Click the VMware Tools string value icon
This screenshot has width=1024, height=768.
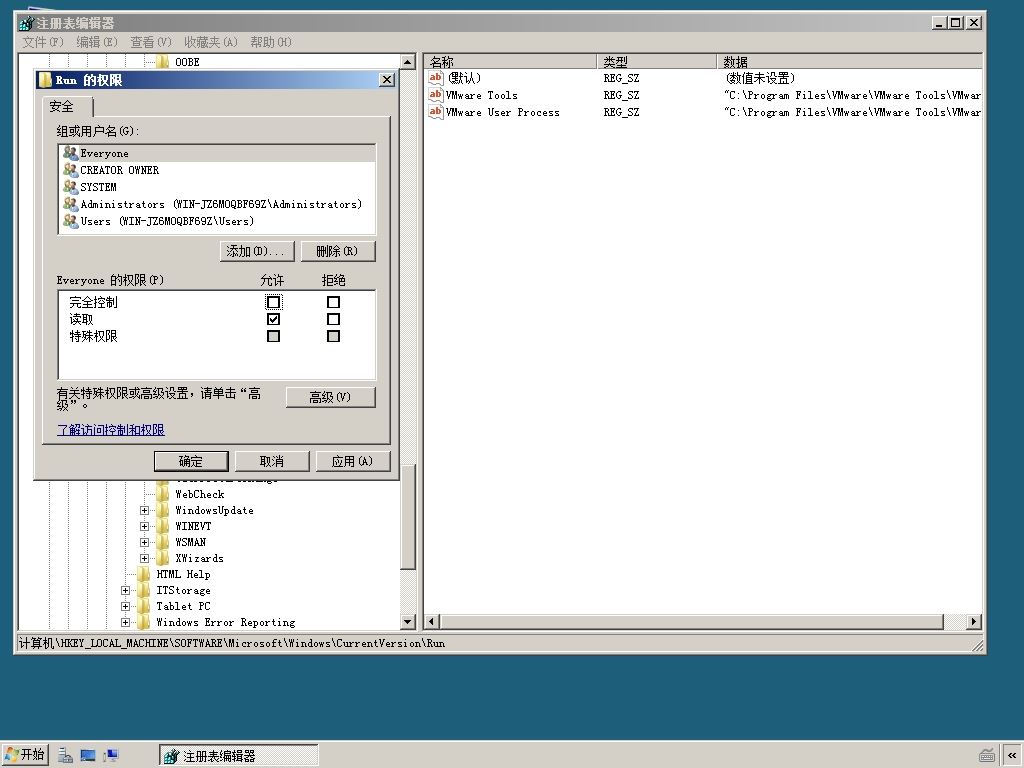tap(436, 95)
